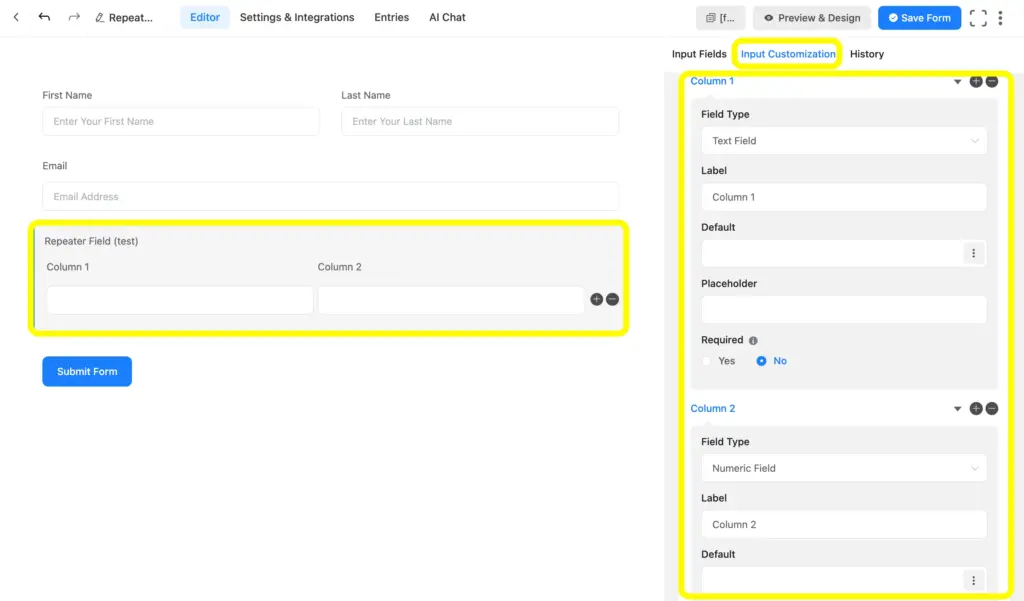Focus the repeater Column 1 input
This screenshot has height=601, width=1024.
pyautogui.click(x=180, y=300)
